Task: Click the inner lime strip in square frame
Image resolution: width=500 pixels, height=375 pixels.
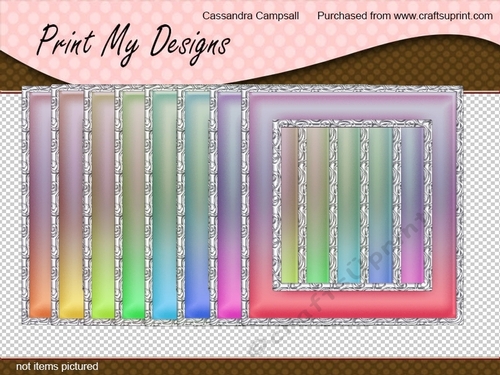Action: 290,206
